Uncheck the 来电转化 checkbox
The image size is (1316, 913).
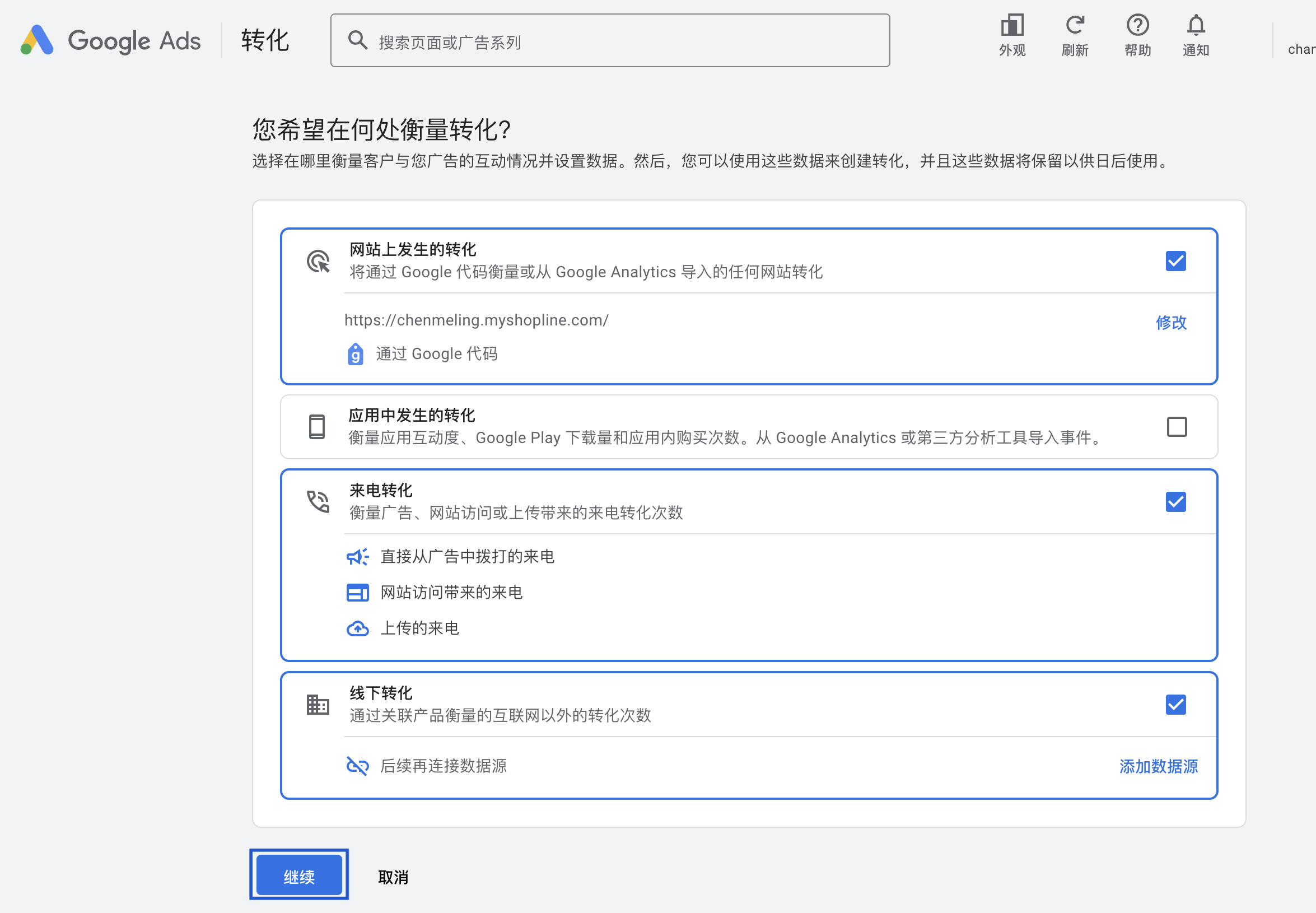(x=1175, y=502)
